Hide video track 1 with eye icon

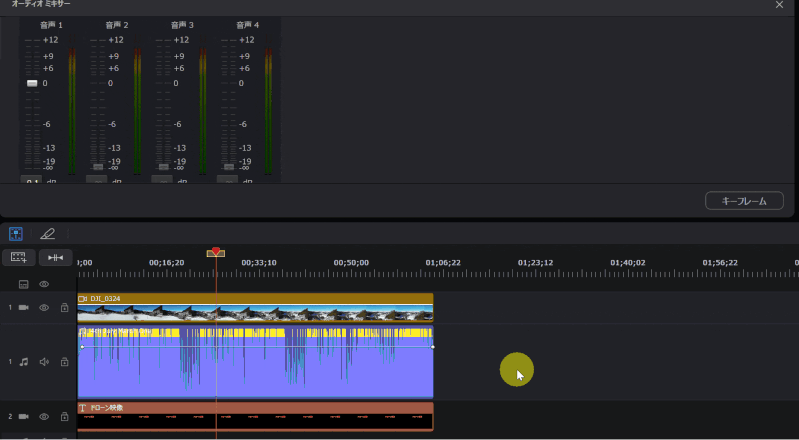[x=44, y=308]
